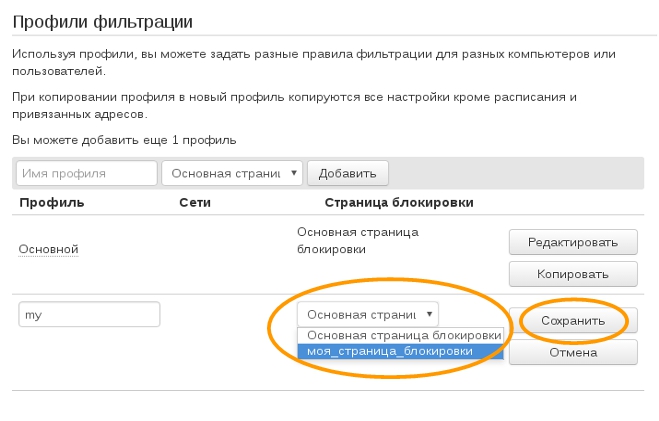Image resolution: width=659 pixels, height=421 pixels.
Task: Click the arrow on the 'my' row dropdown
Action: point(429,314)
